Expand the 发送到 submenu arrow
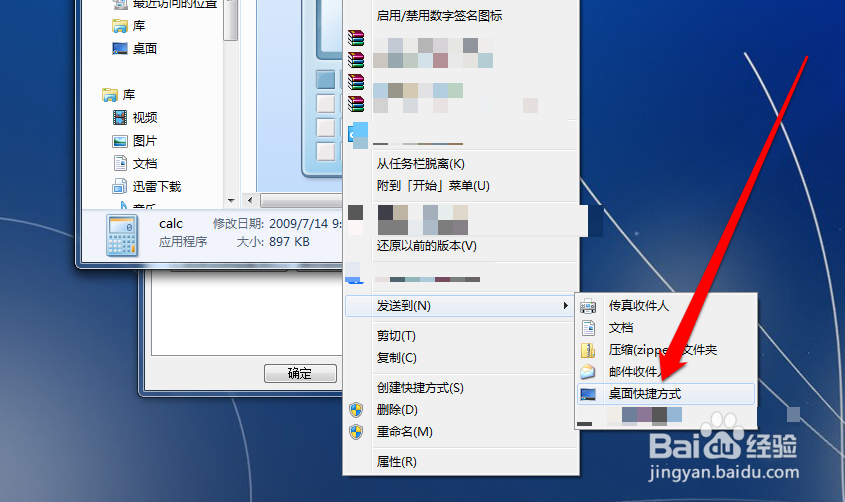 coord(565,306)
